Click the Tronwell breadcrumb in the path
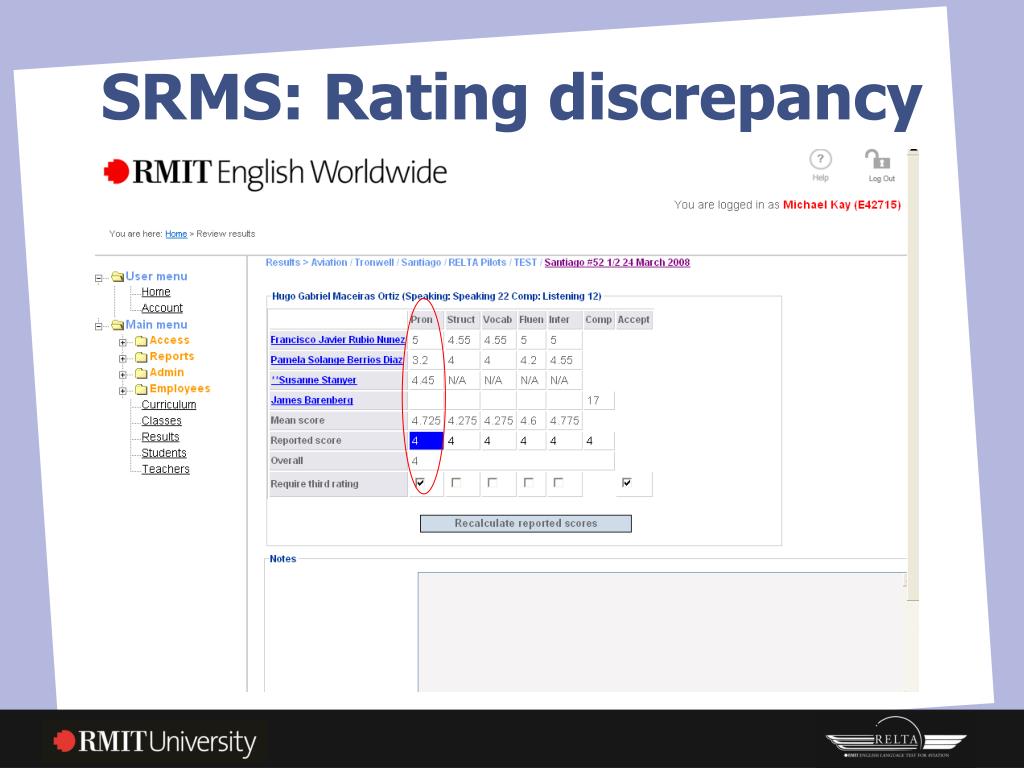 374,263
